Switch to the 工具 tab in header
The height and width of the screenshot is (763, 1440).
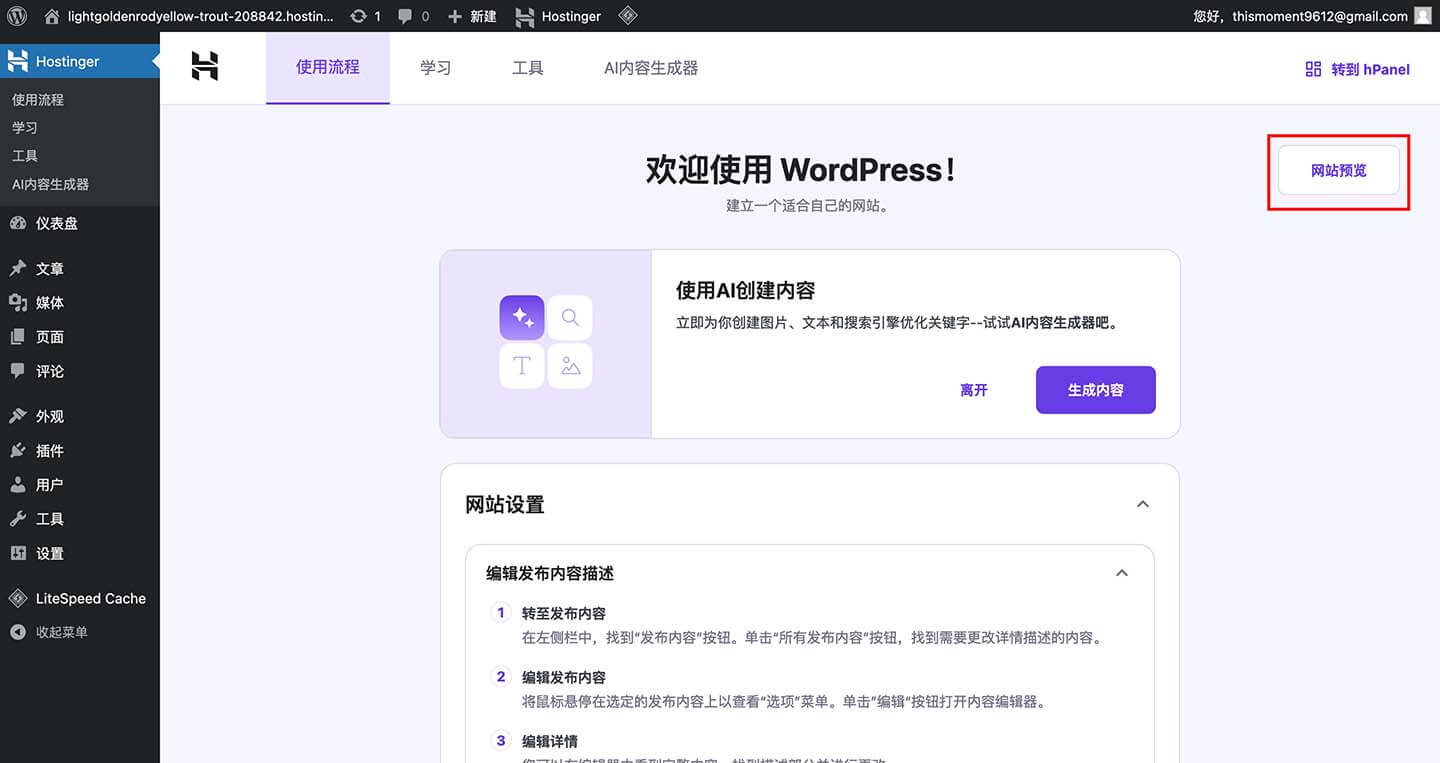click(528, 68)
